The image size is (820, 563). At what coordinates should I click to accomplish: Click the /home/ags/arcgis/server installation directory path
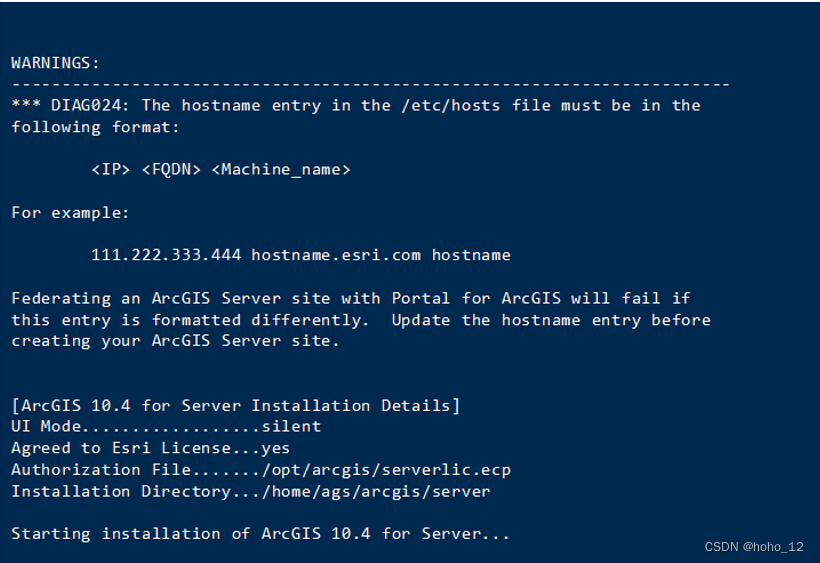[376, 491]
